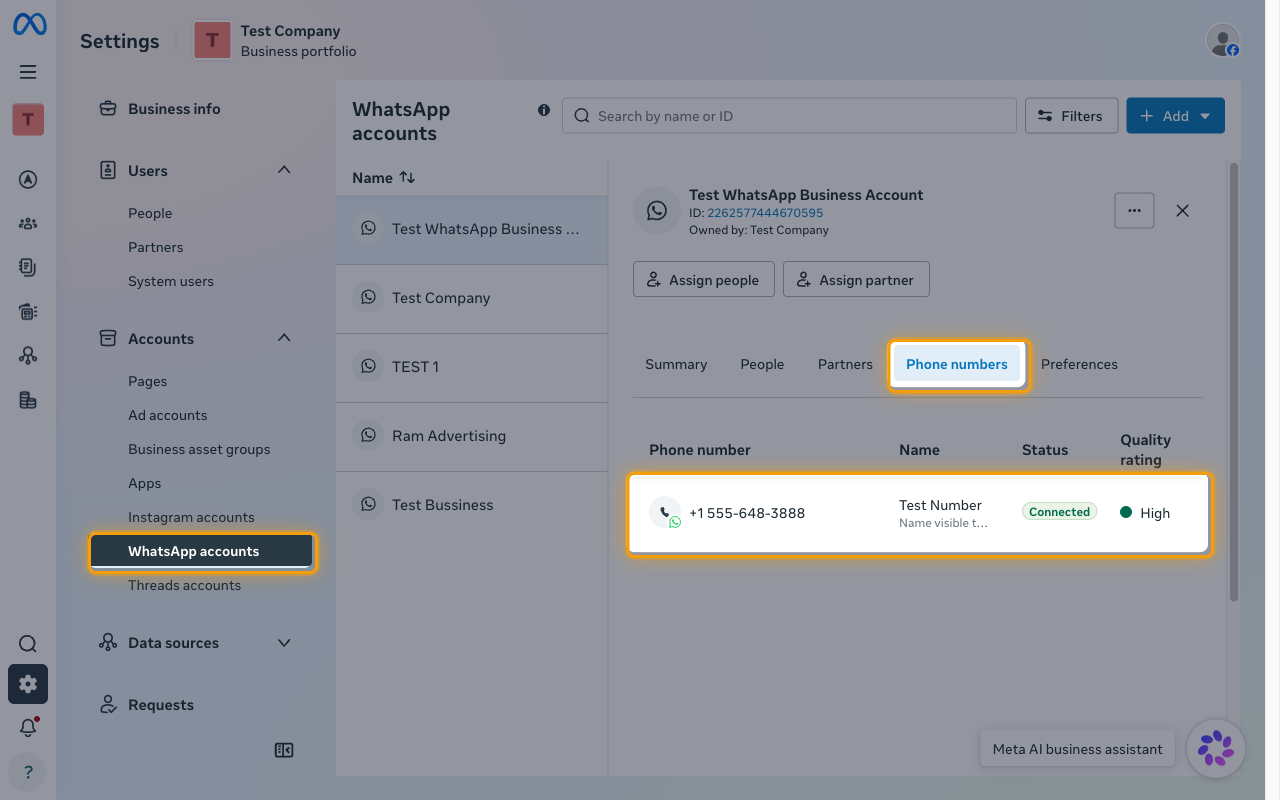Sort the list by Name column
This screenshot has width=1280, height=800.
click(383, 177)
